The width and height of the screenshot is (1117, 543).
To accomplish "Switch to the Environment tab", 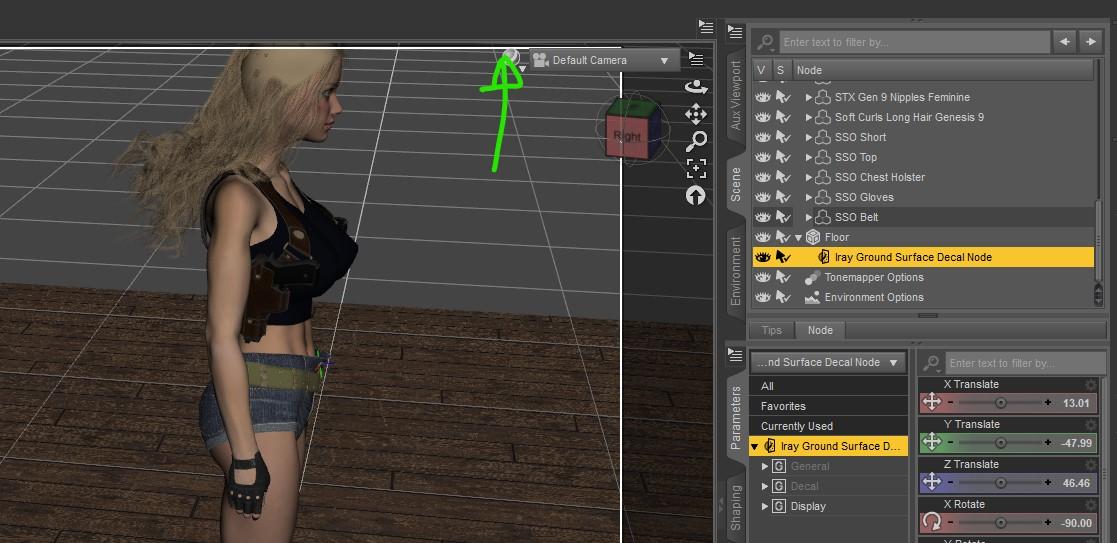I will click(736, 272).
